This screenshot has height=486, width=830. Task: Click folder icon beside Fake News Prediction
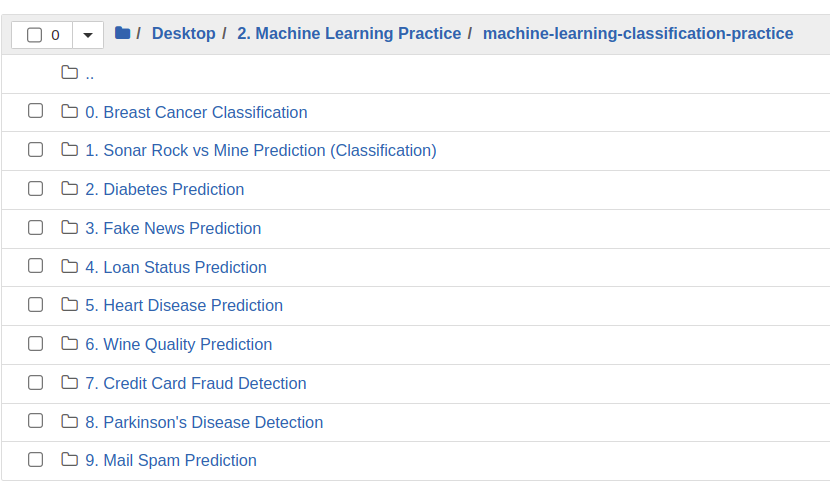coord(69,228)
